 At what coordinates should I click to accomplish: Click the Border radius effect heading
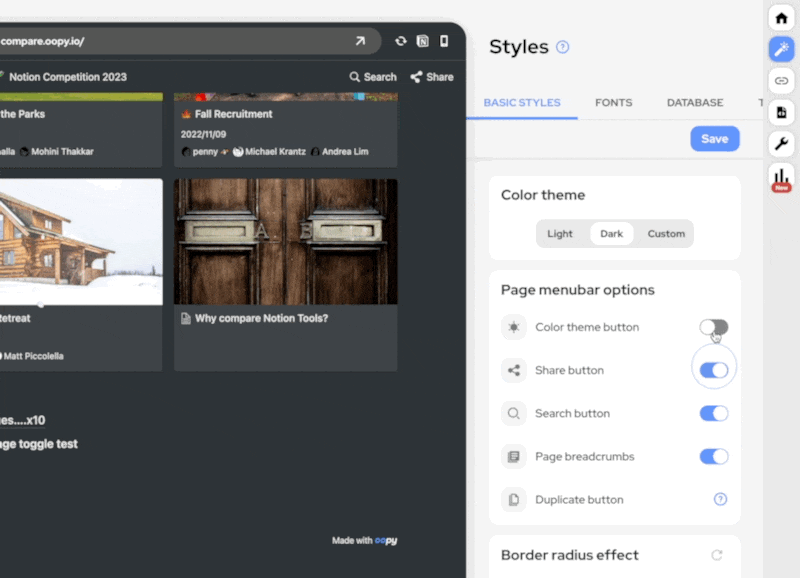pyautogui.click(x=569, y=555)
